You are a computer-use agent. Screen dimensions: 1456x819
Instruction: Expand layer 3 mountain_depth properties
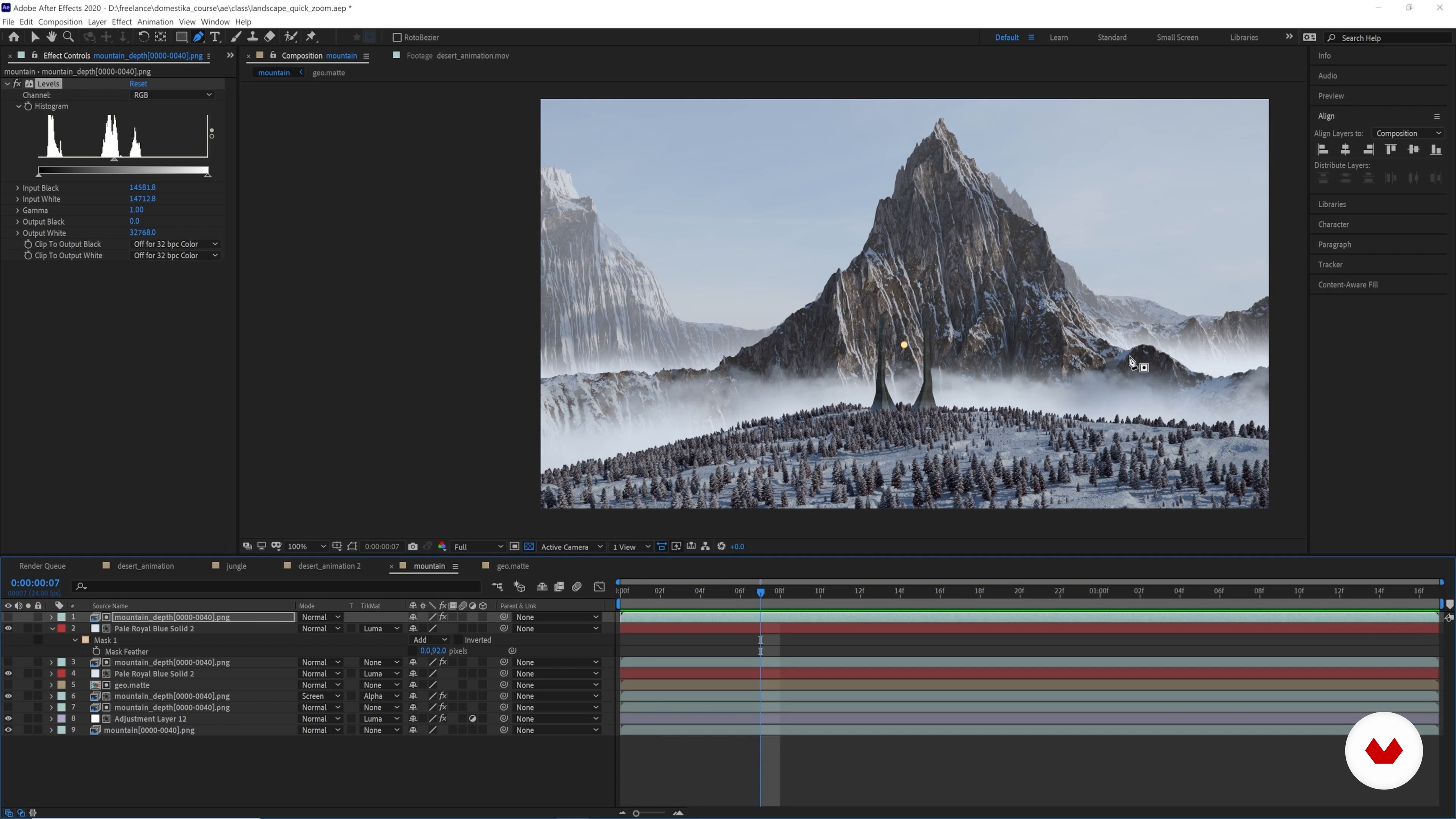tap(51, 662)
